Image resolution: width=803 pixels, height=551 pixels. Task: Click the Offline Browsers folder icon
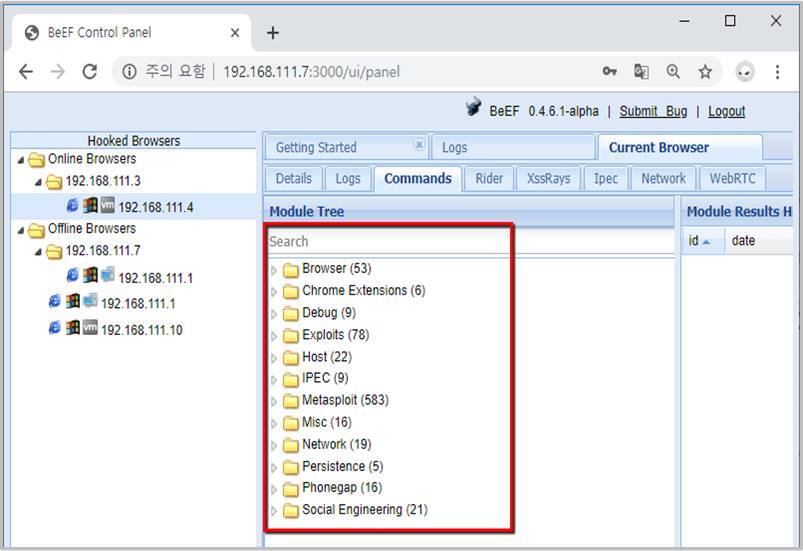point(36,230)
